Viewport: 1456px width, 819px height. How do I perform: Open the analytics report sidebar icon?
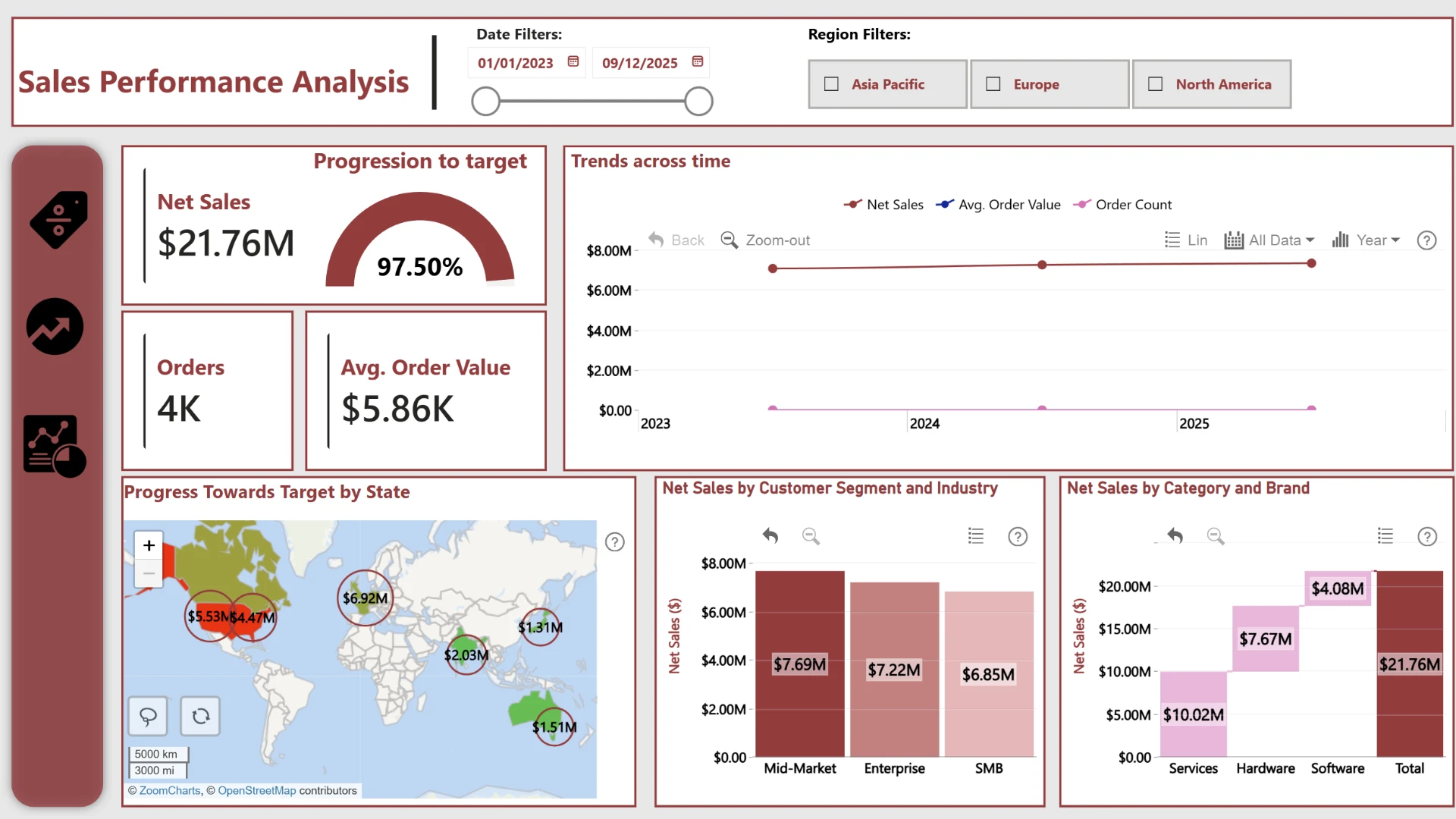coord(55,446)
